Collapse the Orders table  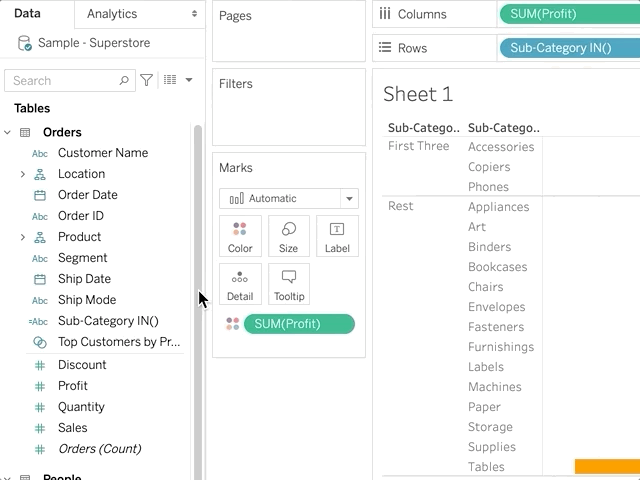8,132
